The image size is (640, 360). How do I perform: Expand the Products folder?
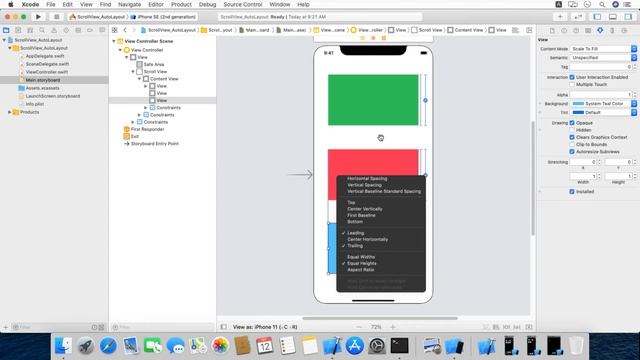point(10,112)
